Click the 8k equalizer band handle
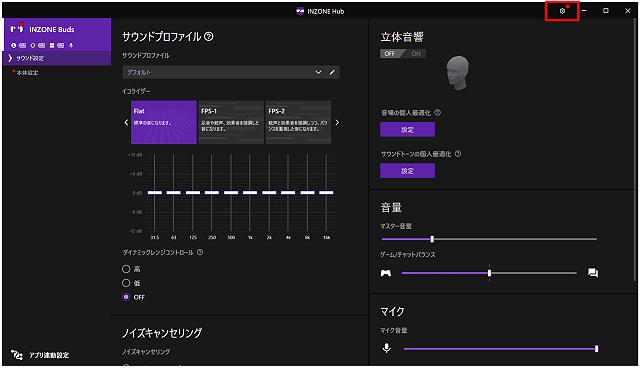This screenshot has width=640, height=368. click(307, 193)
